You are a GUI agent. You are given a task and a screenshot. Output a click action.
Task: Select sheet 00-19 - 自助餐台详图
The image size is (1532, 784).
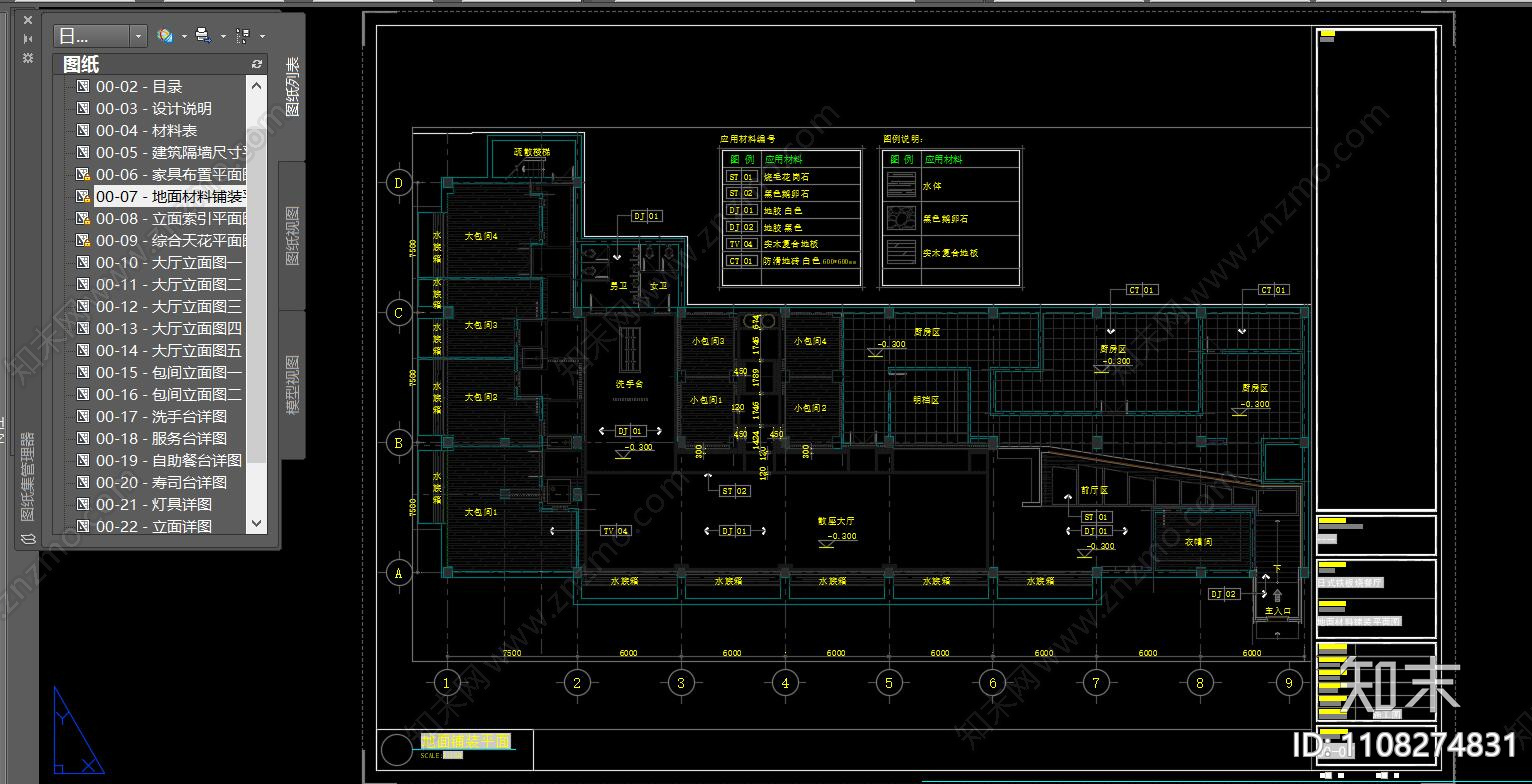coord(169,461)
